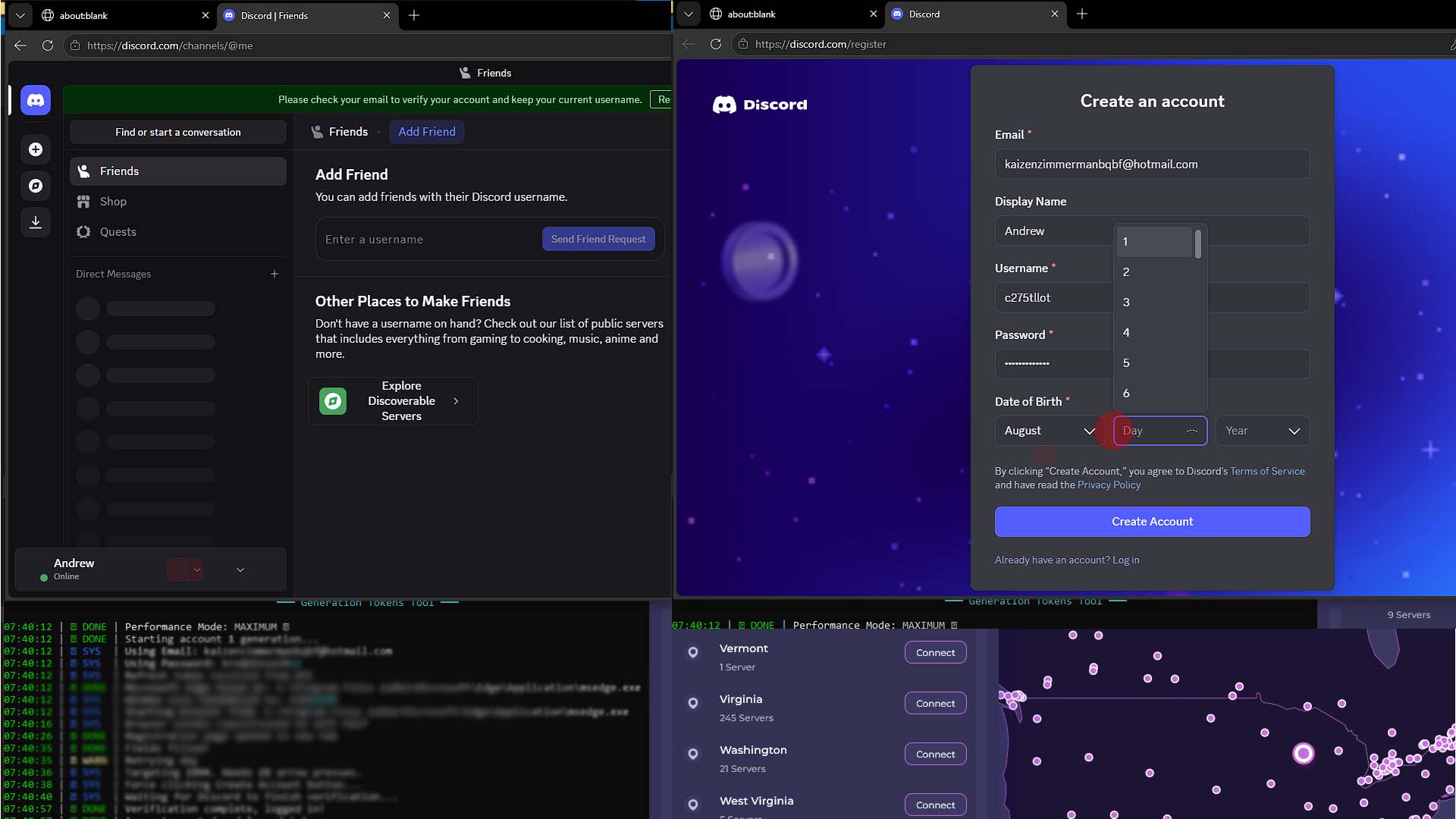Click Find or start a conversation box
The height and width of the screenshot is (819, 1456).
(x=178, y=132)
